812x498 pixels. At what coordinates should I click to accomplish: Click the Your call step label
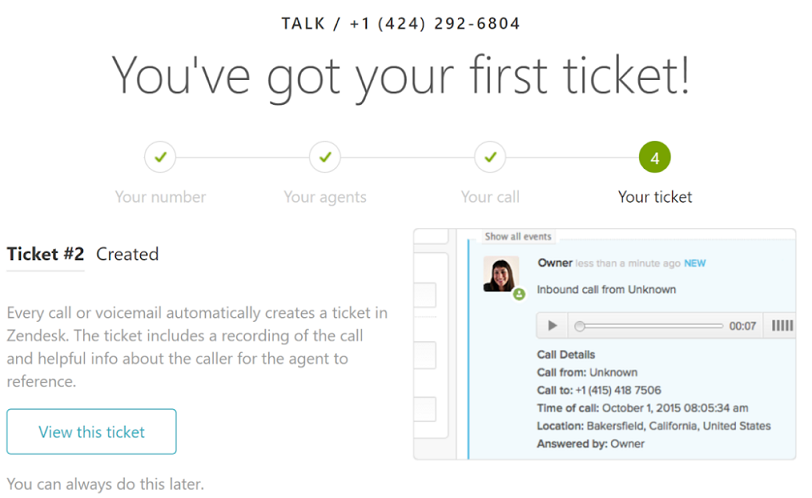490,197
